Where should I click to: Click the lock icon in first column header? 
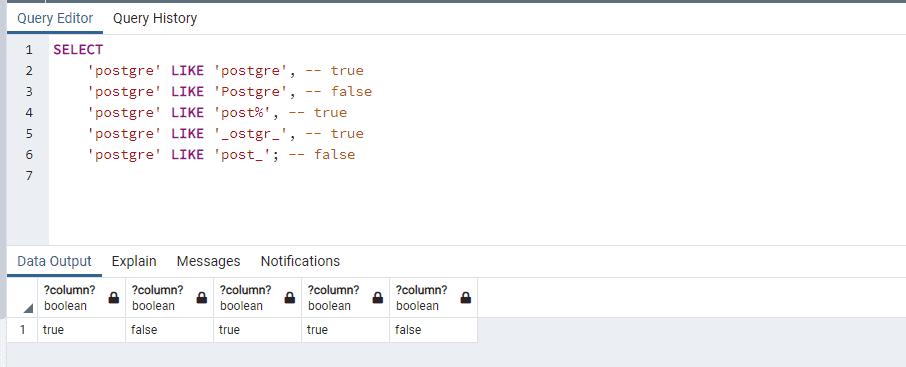tap(114, 298)
